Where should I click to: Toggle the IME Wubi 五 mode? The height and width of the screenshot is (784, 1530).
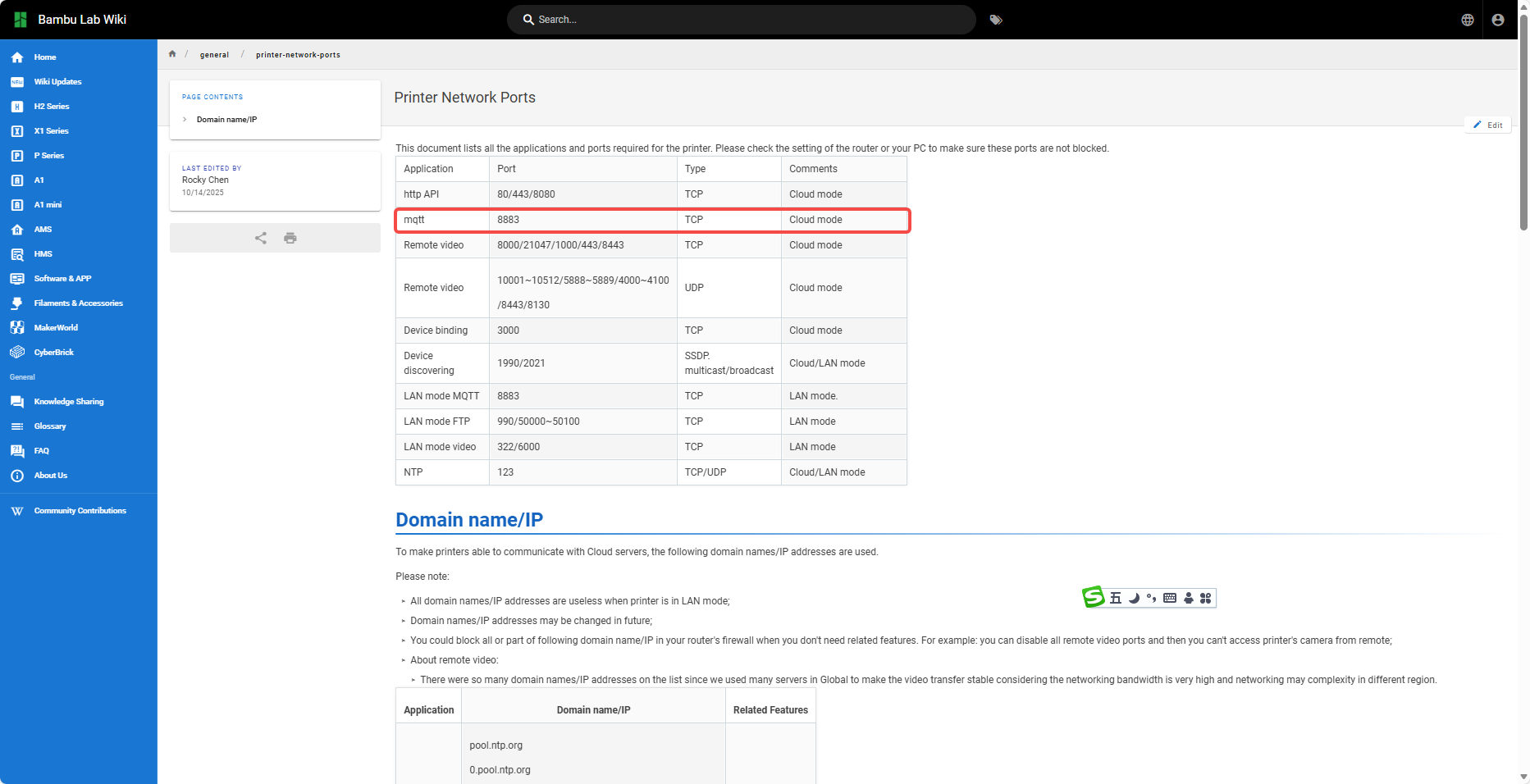1116,598
